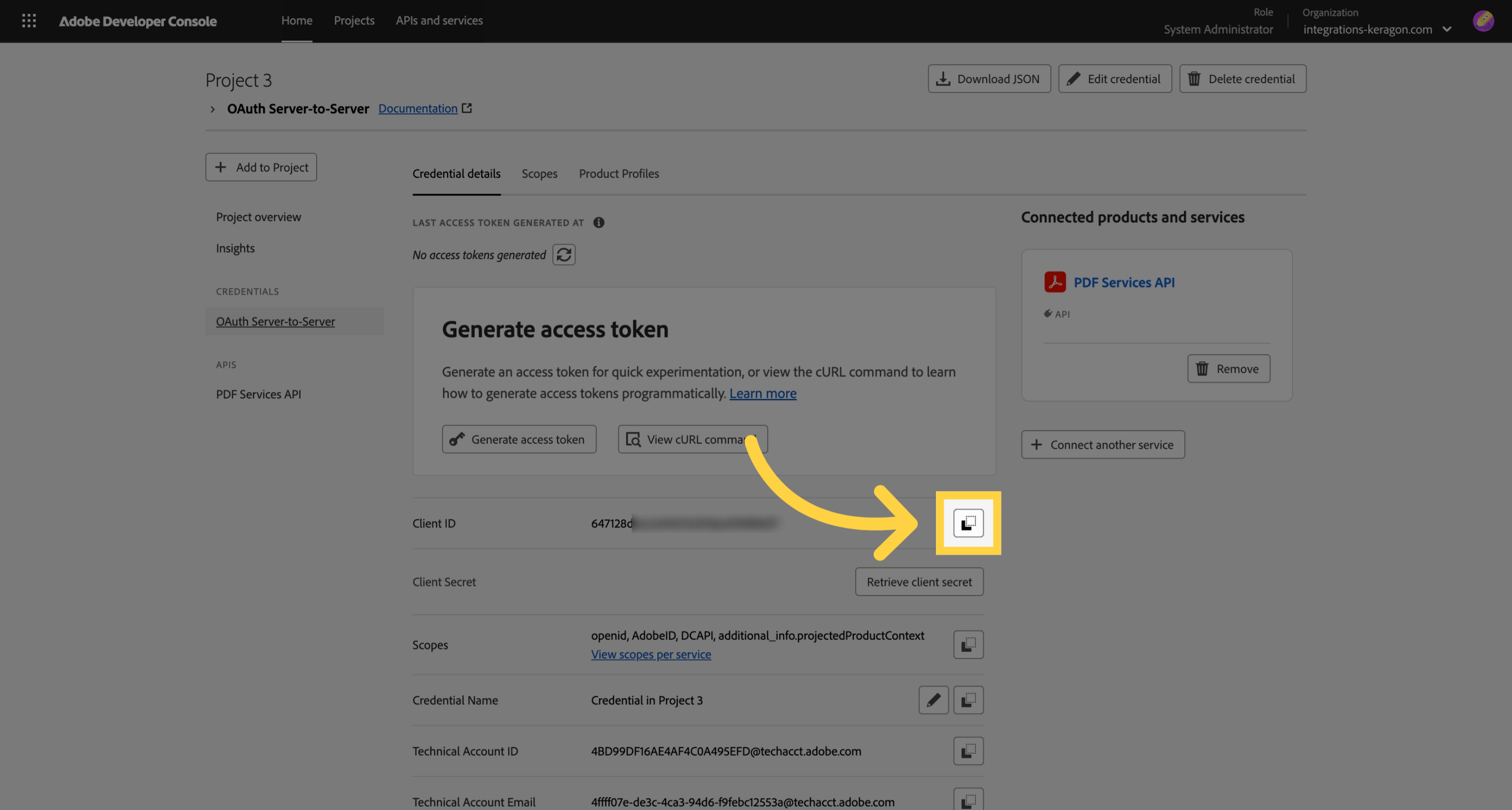Click Generate access token button
Image resolution: width=1512 pixels, height=810 pixels.
[x=519, y=439]
